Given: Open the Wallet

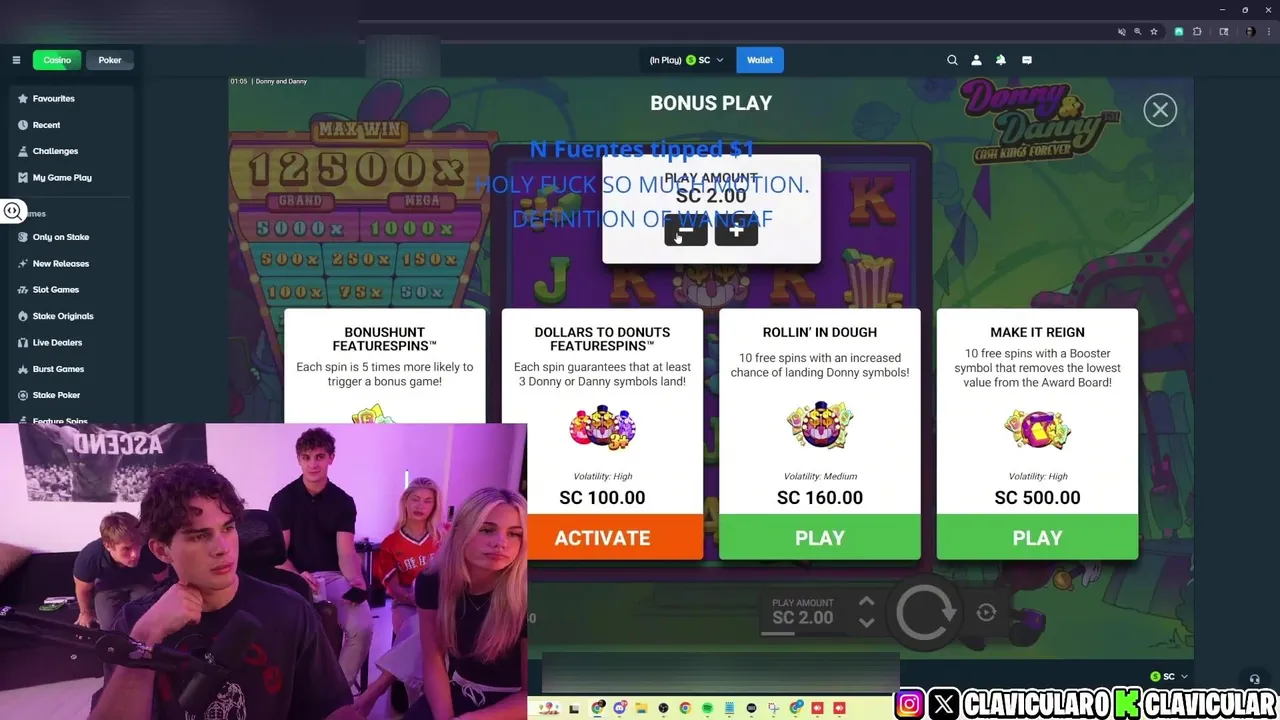Looking at the screenshot, I should pyautogui.click(x=760, y=60).
